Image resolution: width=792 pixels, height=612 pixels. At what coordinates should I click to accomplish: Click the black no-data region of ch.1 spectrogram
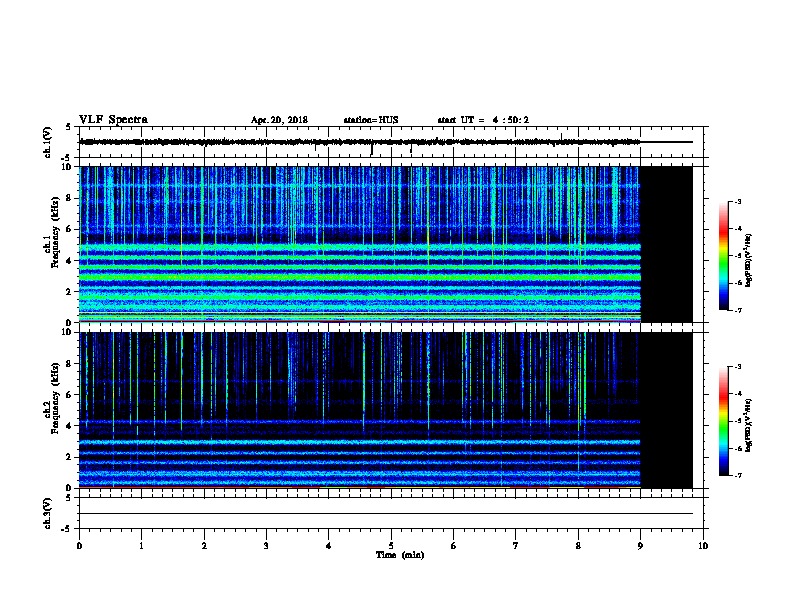tap(666, 244)
